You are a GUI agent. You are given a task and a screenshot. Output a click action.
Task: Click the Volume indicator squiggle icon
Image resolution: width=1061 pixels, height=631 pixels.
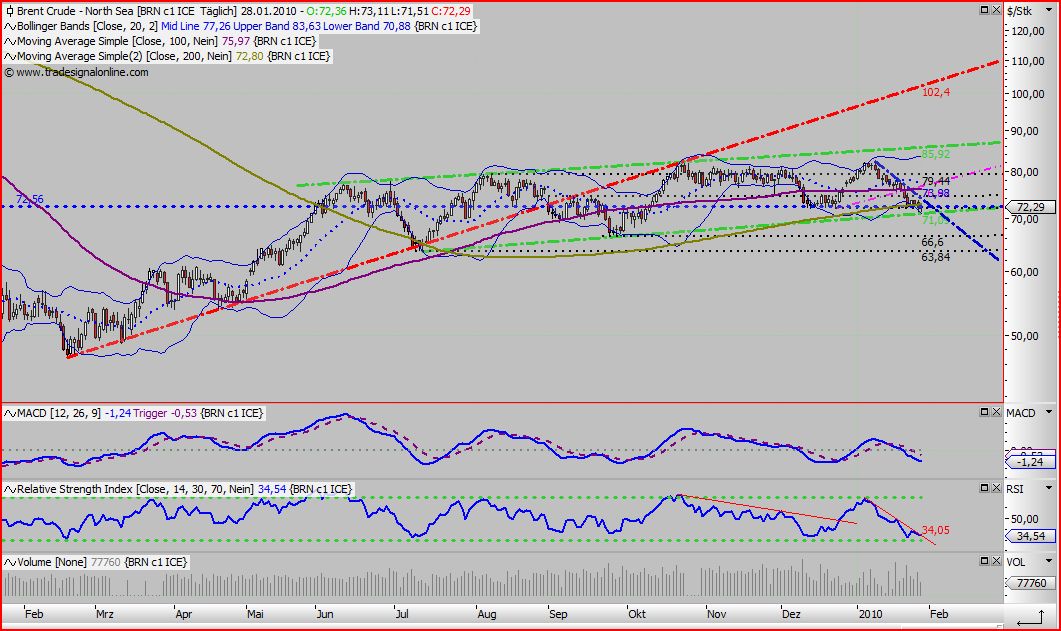click(10, 561)
